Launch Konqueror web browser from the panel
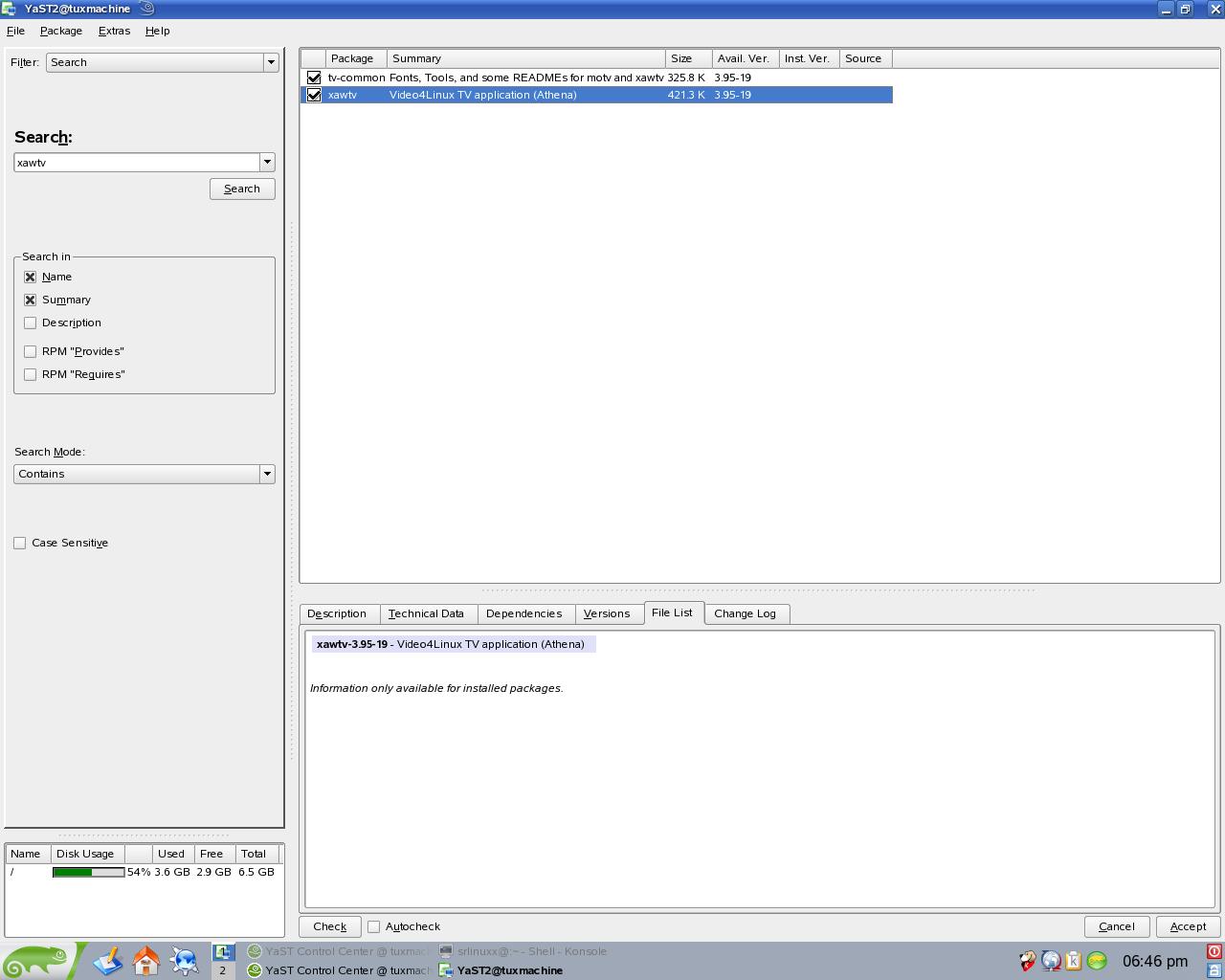Screen dimensions: 1225x980 click(x=184, y=960)
